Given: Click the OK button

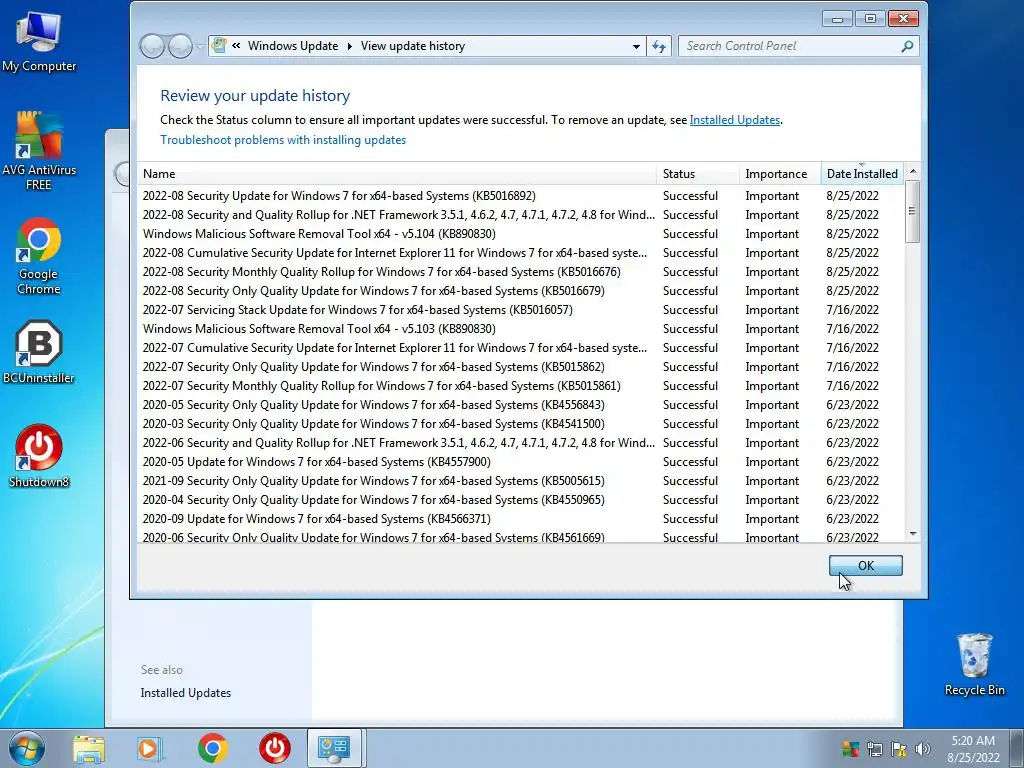Looking at the screenshot, I should [866, 566].
